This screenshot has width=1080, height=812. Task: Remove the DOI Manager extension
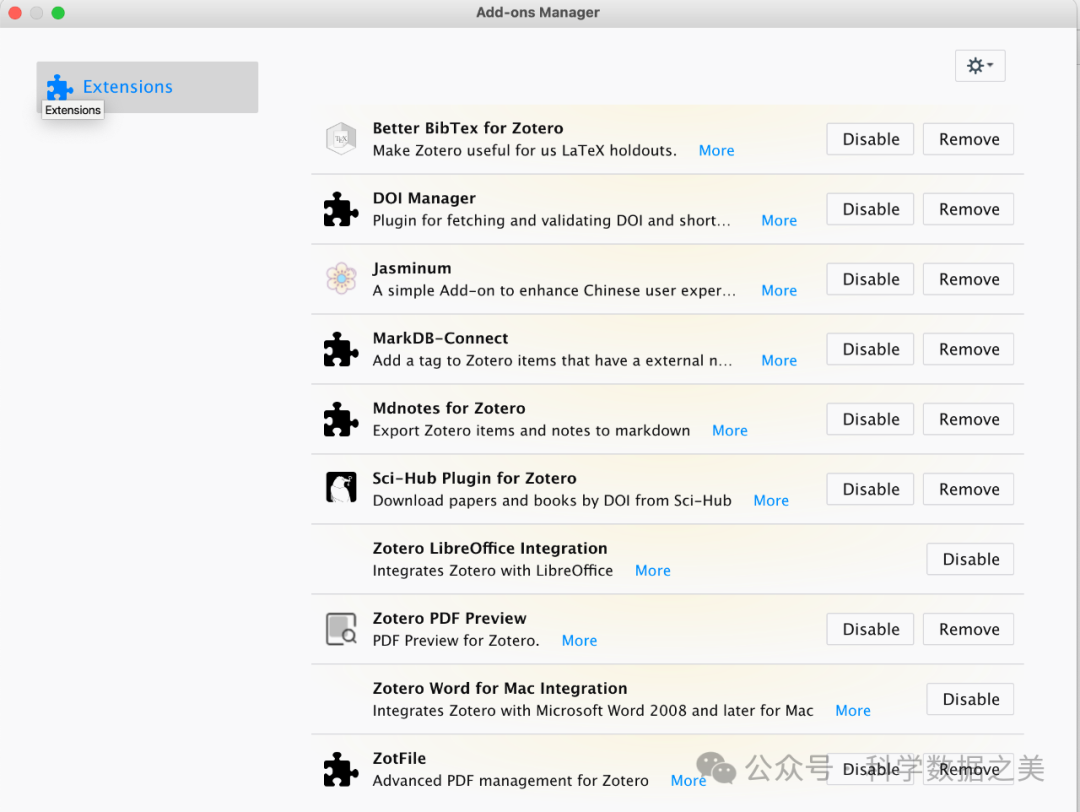pyautogui.click(x=968, y=209)
